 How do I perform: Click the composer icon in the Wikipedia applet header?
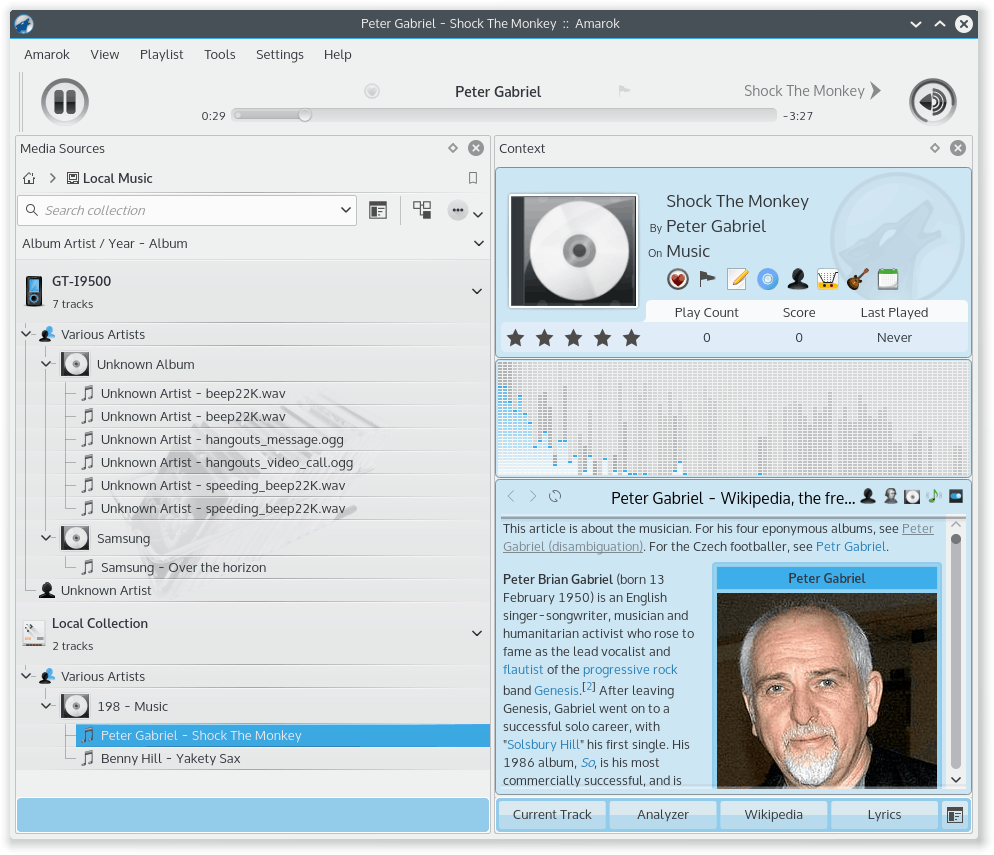(x=890, y=496)
